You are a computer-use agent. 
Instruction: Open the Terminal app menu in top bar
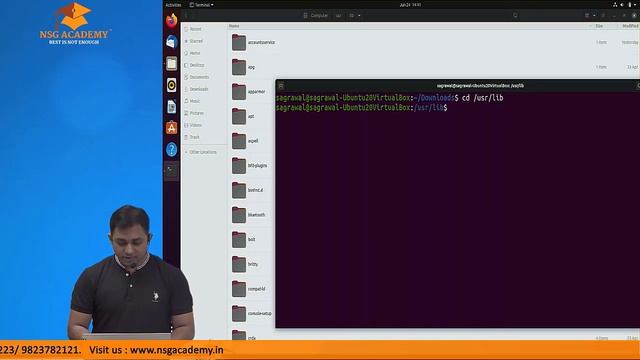click(202, 5)
